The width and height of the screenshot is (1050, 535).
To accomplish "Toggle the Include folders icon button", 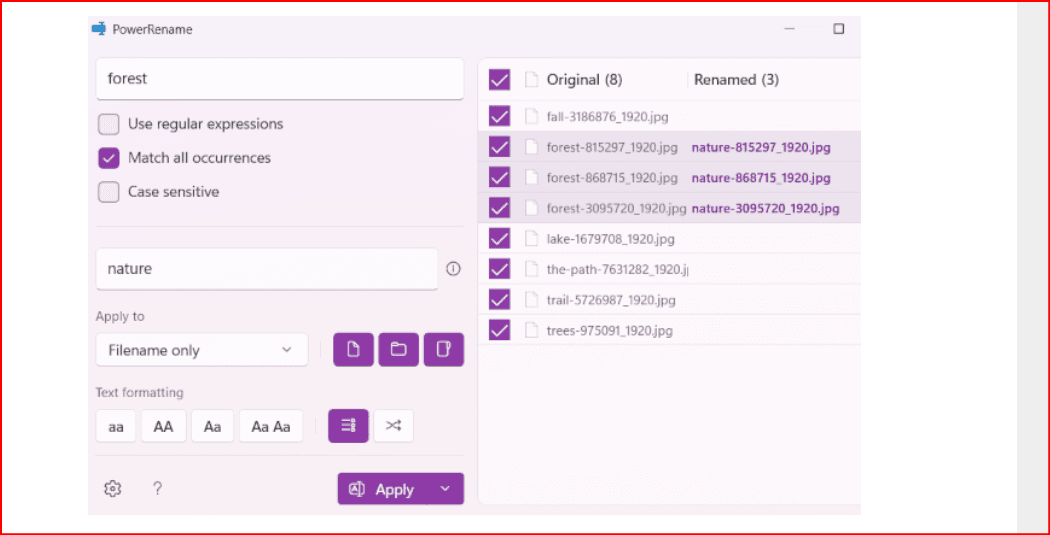I will 398,350.
